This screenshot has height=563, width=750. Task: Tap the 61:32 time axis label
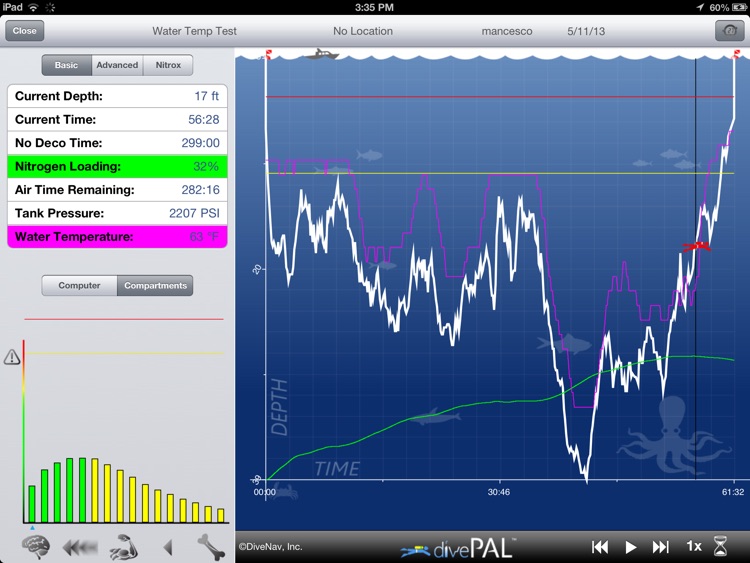click(x=733, y=492)
